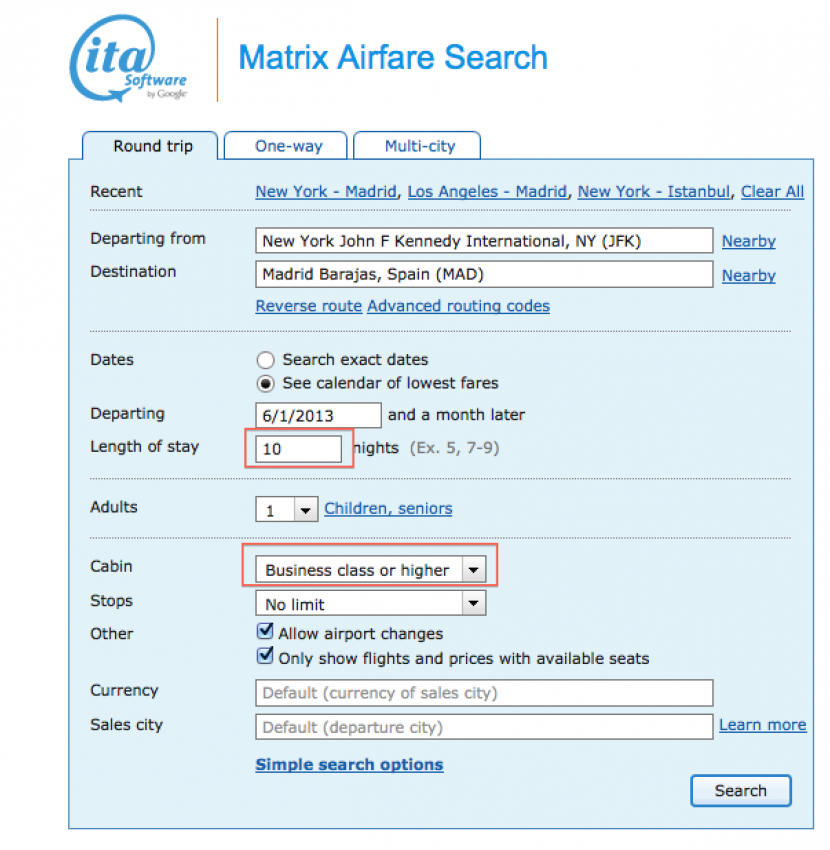Click the ITA Software logo
Viewport: 830px width, 850px height.
[130, 60]
